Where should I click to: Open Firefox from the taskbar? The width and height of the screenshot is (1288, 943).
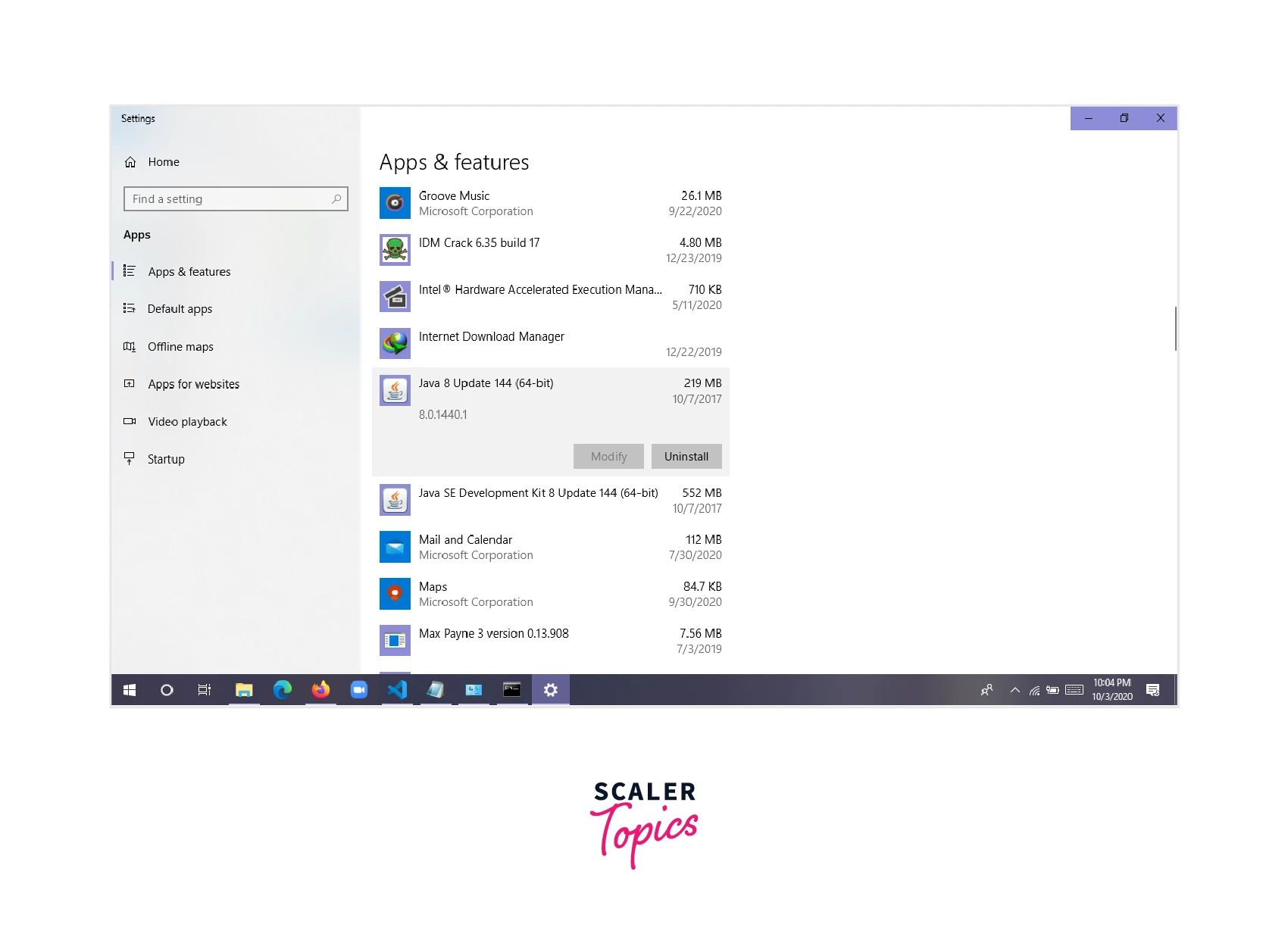coord(320,690)
